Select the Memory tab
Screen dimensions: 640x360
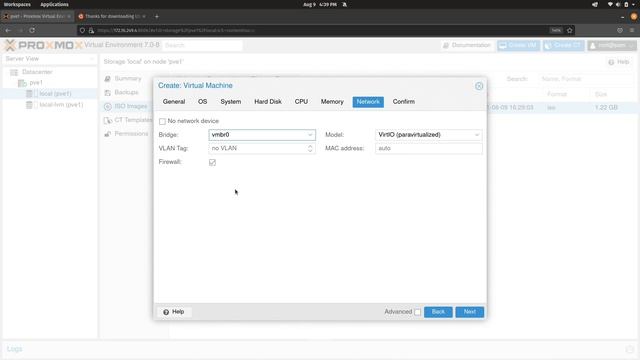pos(332,102)
